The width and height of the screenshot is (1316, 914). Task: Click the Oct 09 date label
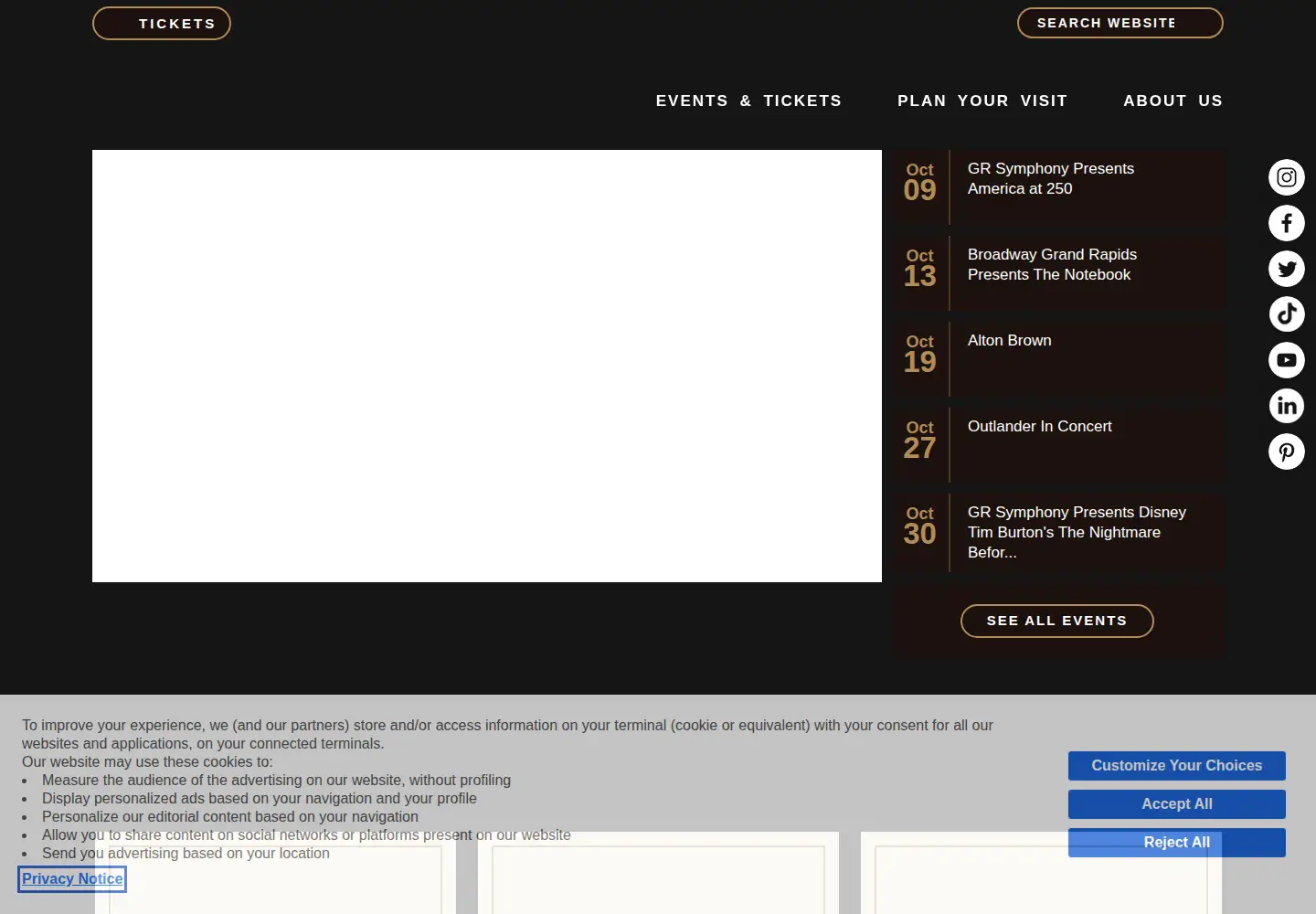pos(920,182)
